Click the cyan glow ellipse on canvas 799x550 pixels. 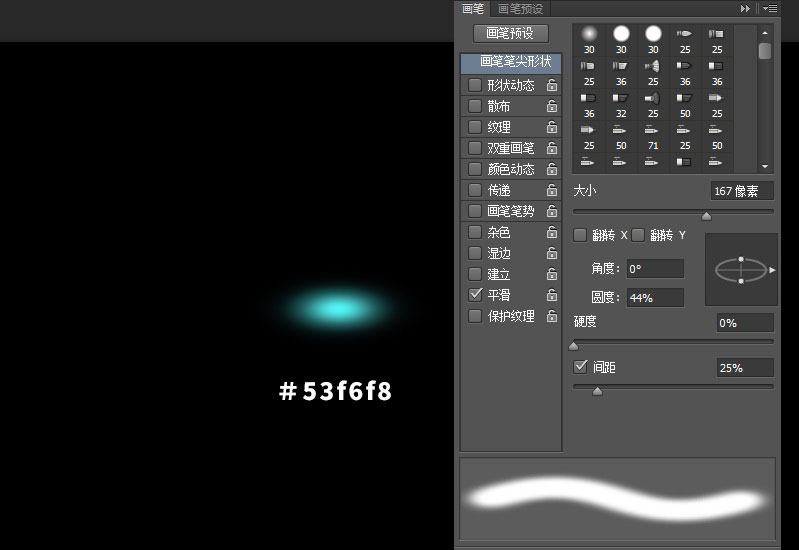coord(337,309)
